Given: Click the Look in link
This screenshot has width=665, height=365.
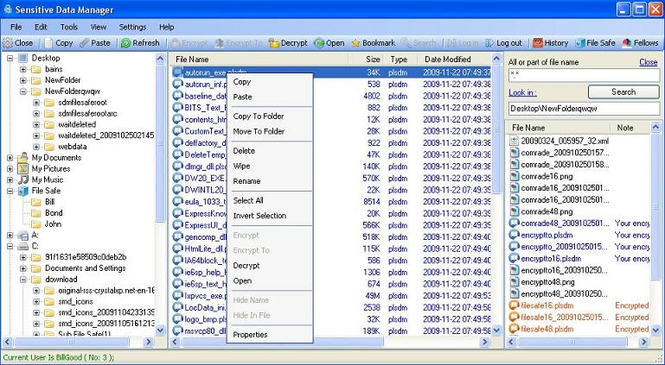Looking at the screenshot, I should 522,92.
